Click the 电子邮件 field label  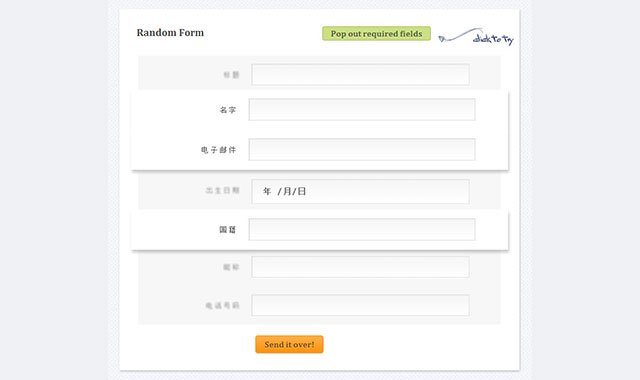[218, 150]
